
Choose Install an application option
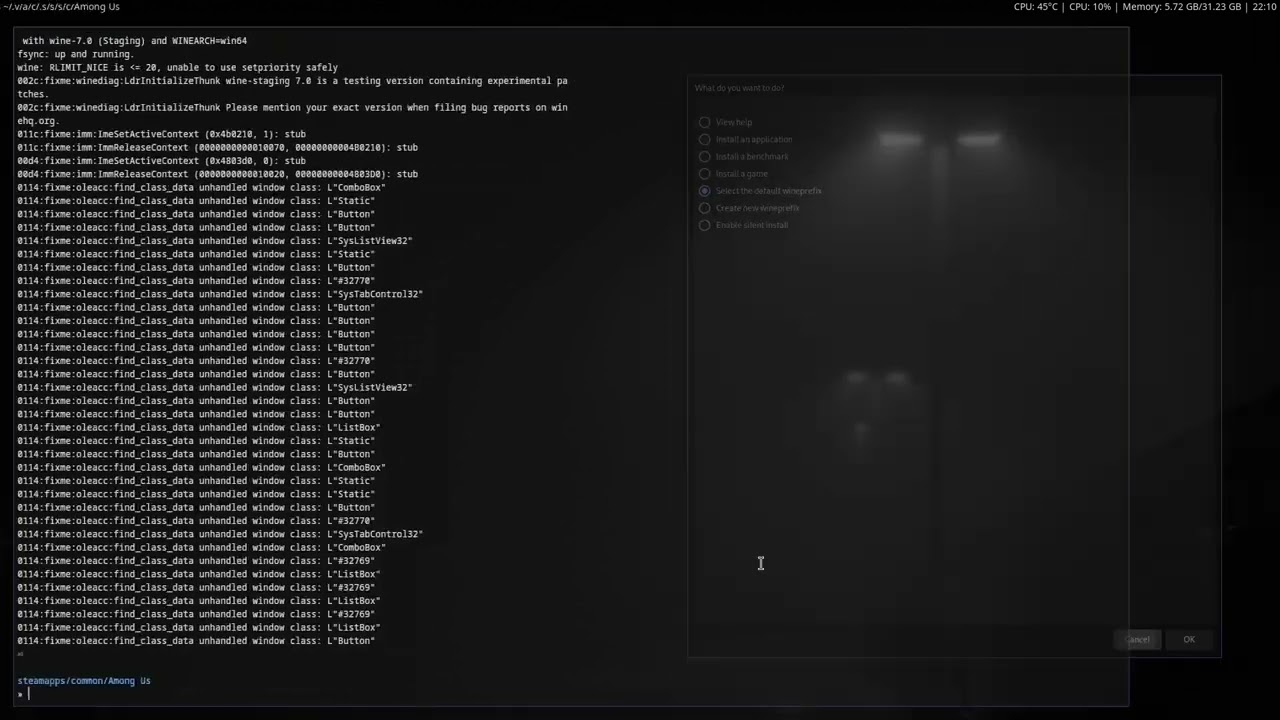[x=705, y=139]
